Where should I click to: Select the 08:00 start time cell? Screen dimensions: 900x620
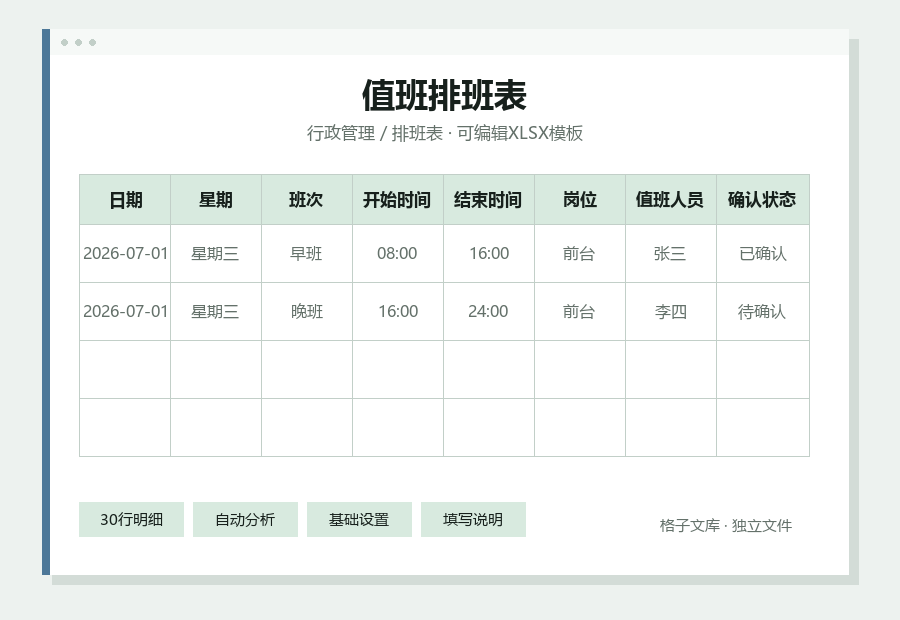pyautogui.click(x=398, y=254)
